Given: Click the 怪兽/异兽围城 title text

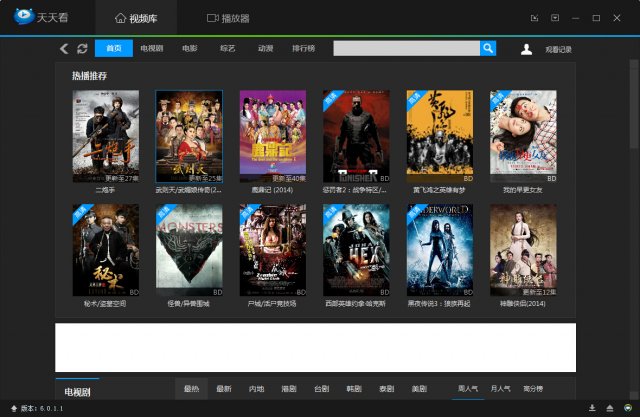Looking at the screenshot, I should click(x=189, y=304).
